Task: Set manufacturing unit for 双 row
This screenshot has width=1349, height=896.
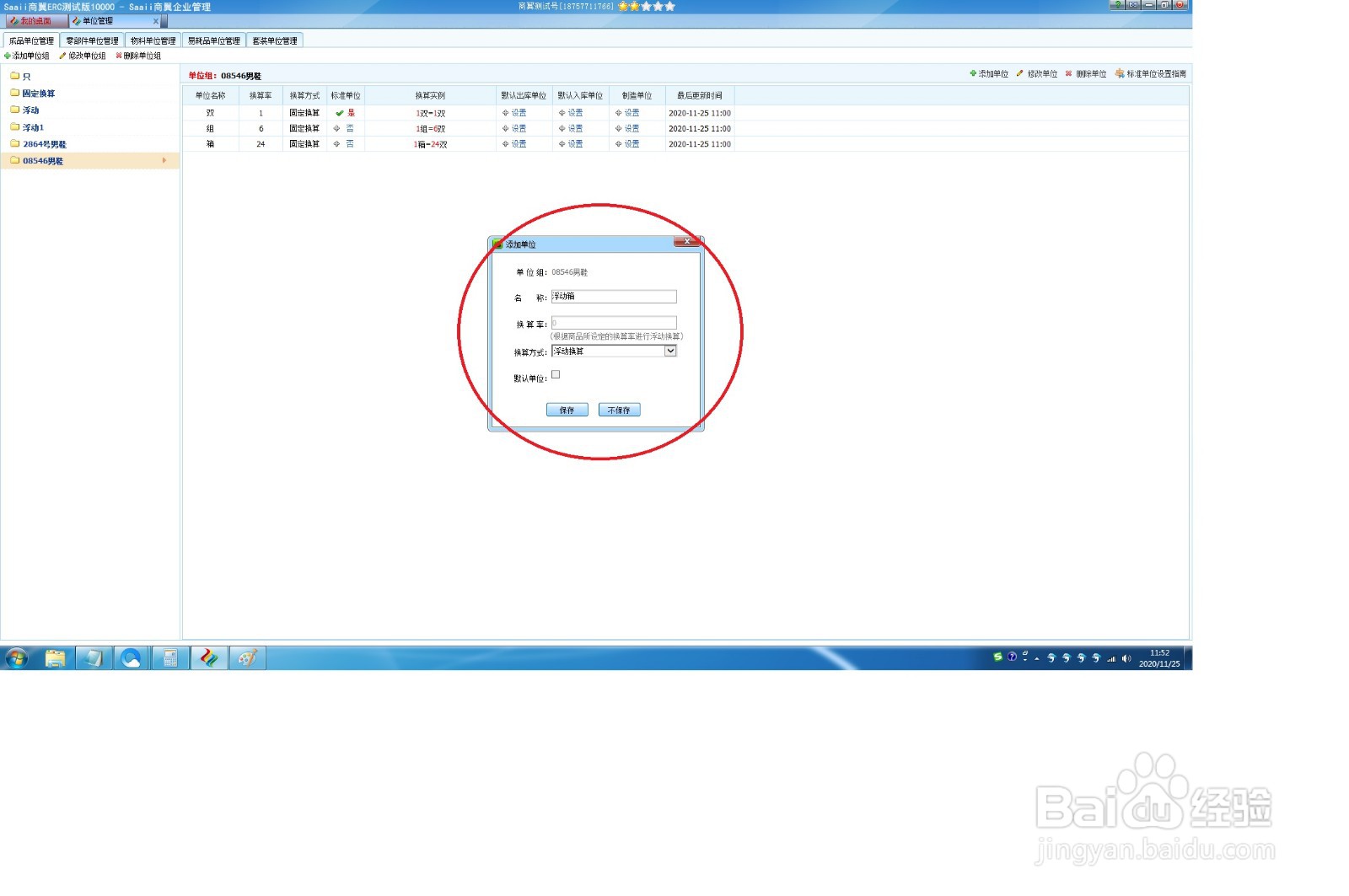Action: click(x=627, y=113)
